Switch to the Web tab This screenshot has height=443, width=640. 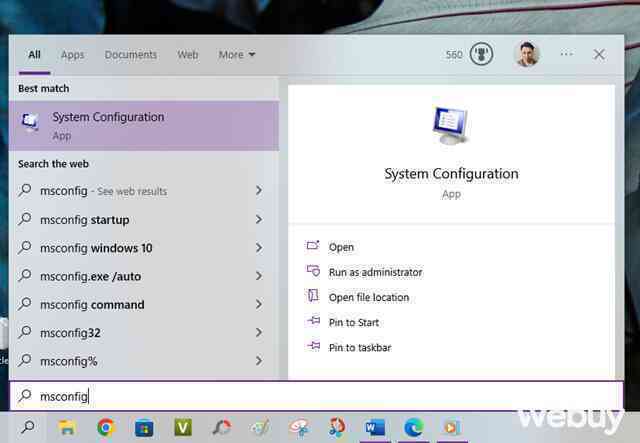point(188,55)
